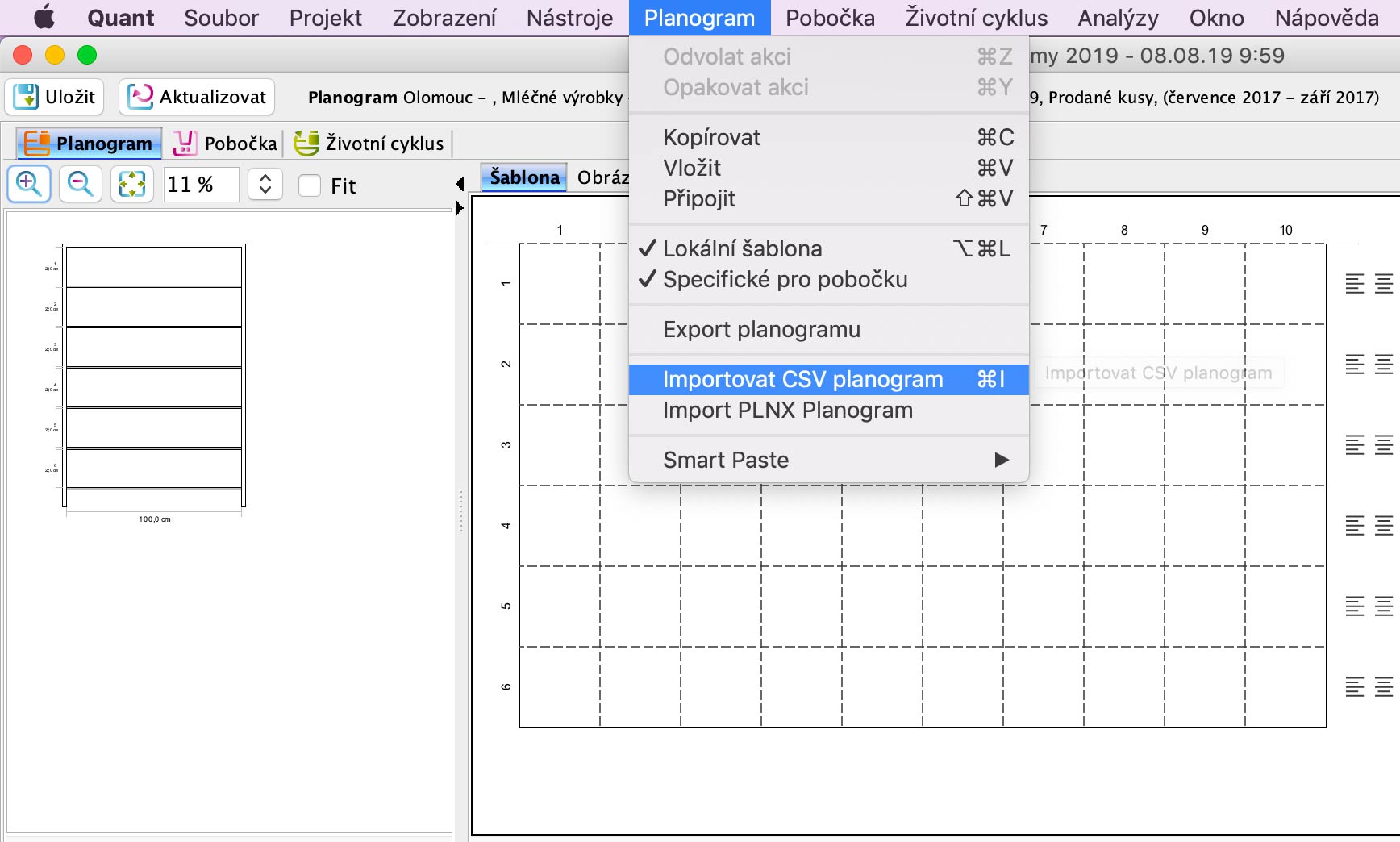This screenshot has height=842, width=1400.
Task: Click the right-pointing panel expand arrow
Action: point(460,208)
